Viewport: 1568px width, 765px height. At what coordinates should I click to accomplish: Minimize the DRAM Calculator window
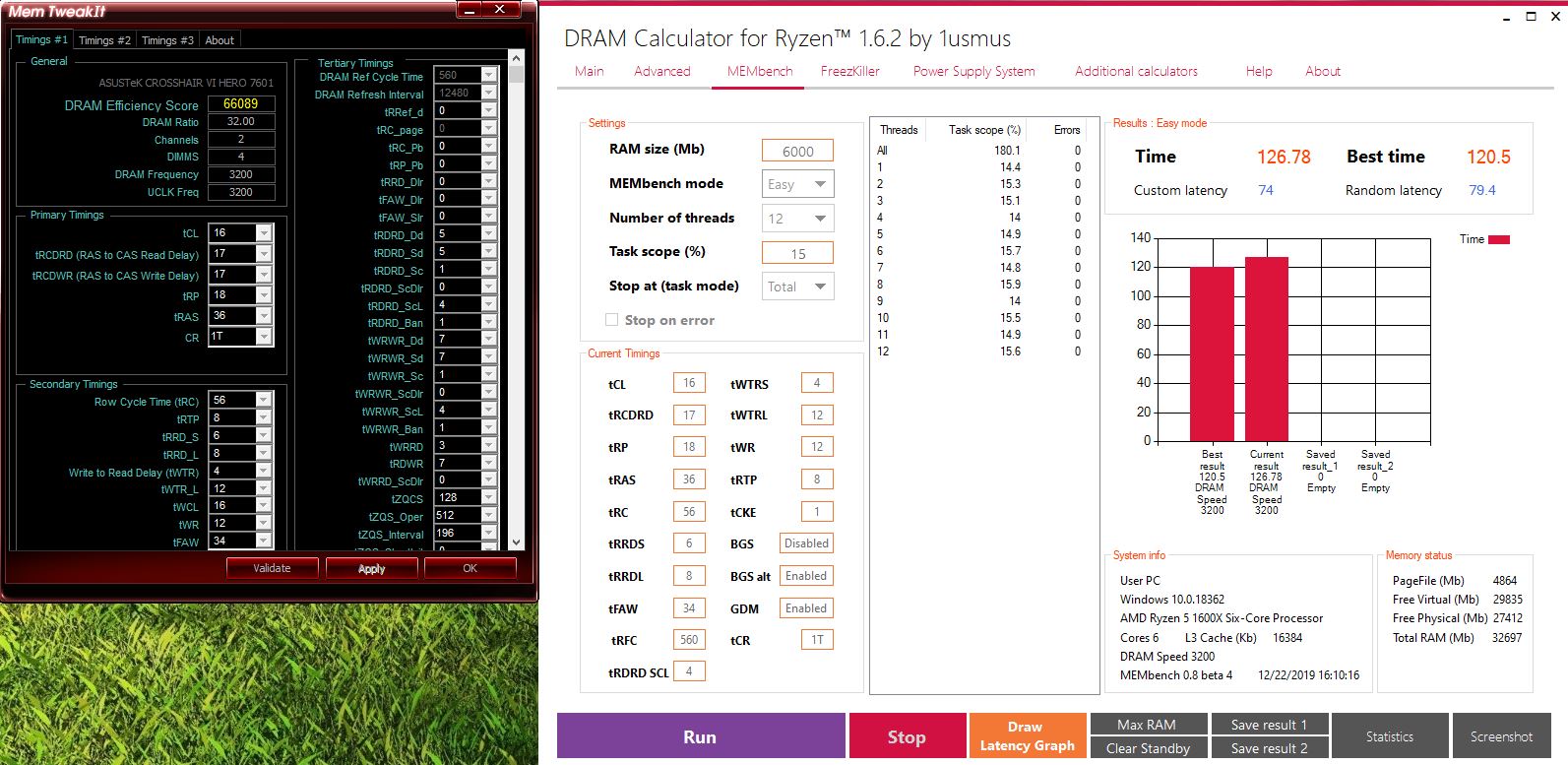1507,17
